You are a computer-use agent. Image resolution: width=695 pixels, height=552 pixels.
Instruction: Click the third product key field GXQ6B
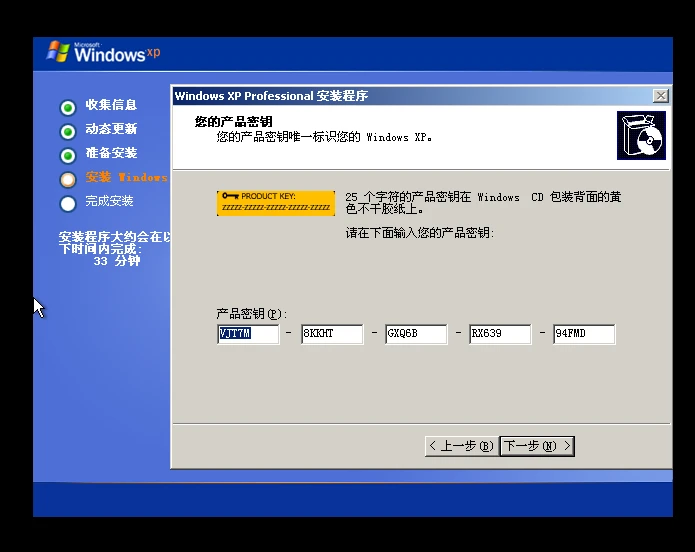tap(416, 334)
